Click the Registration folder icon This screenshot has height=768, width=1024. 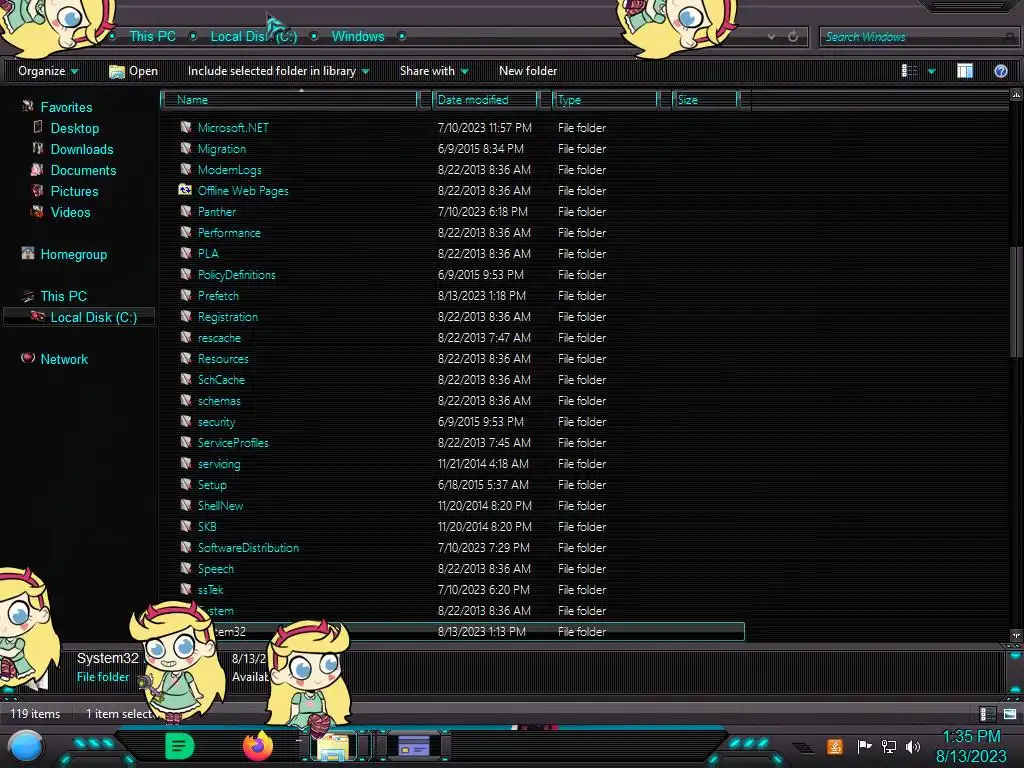185,316
